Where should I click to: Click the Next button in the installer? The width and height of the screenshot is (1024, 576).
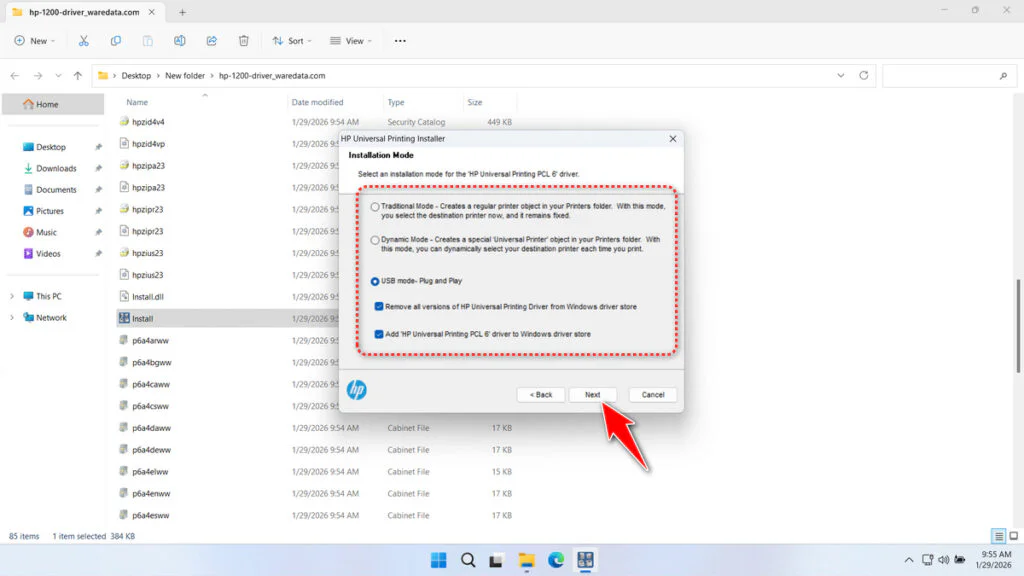tap(593, 394)
